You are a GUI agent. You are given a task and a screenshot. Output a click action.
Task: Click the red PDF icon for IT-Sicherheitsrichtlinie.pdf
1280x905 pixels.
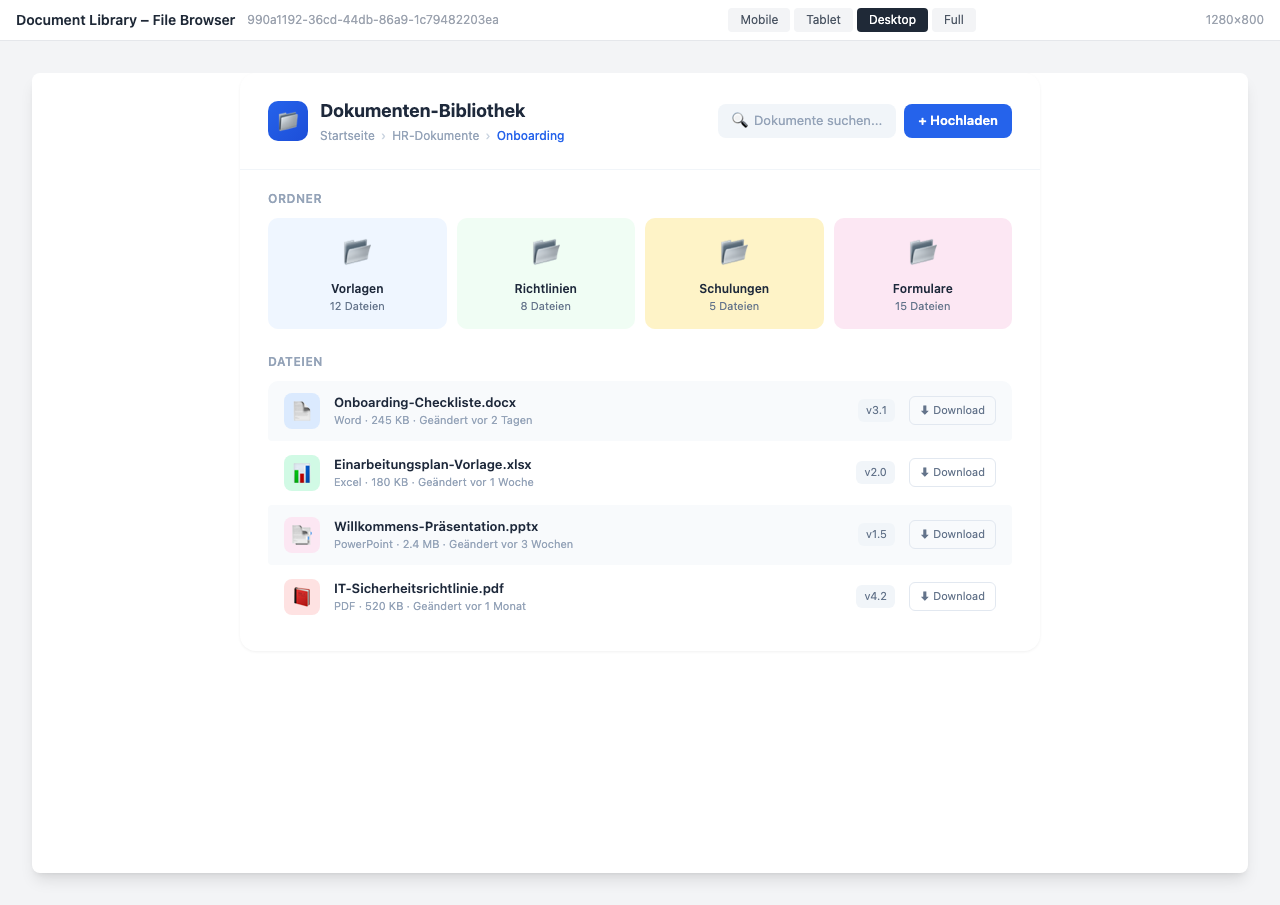[302, 596]
